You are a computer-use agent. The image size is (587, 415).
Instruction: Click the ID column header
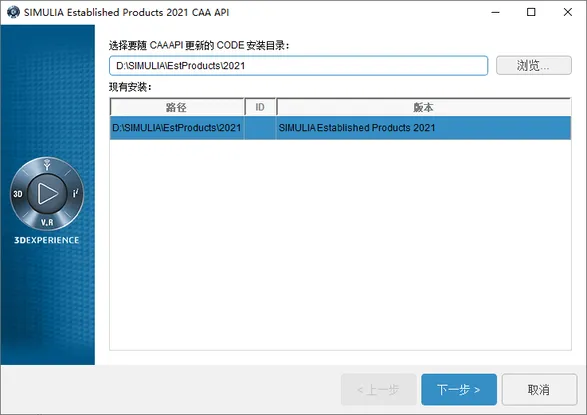(x=260, y=107)
